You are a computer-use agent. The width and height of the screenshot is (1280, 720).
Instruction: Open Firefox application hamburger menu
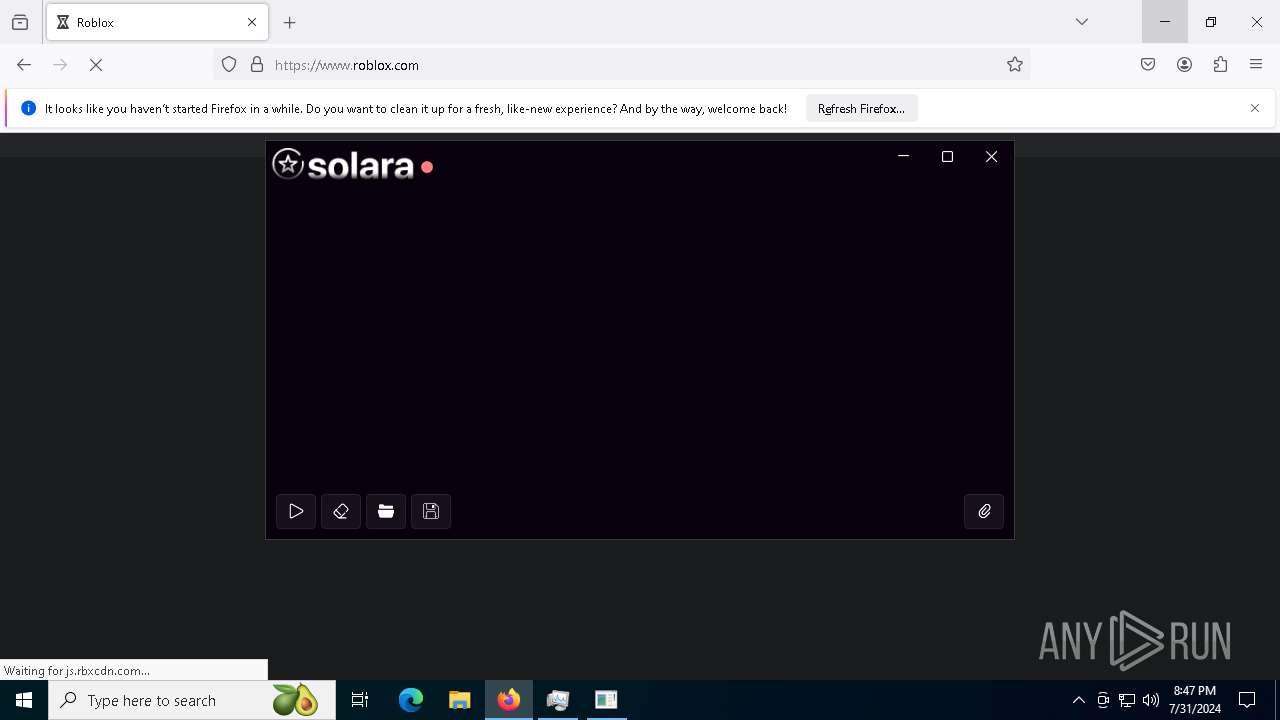tap(1256, 65)
